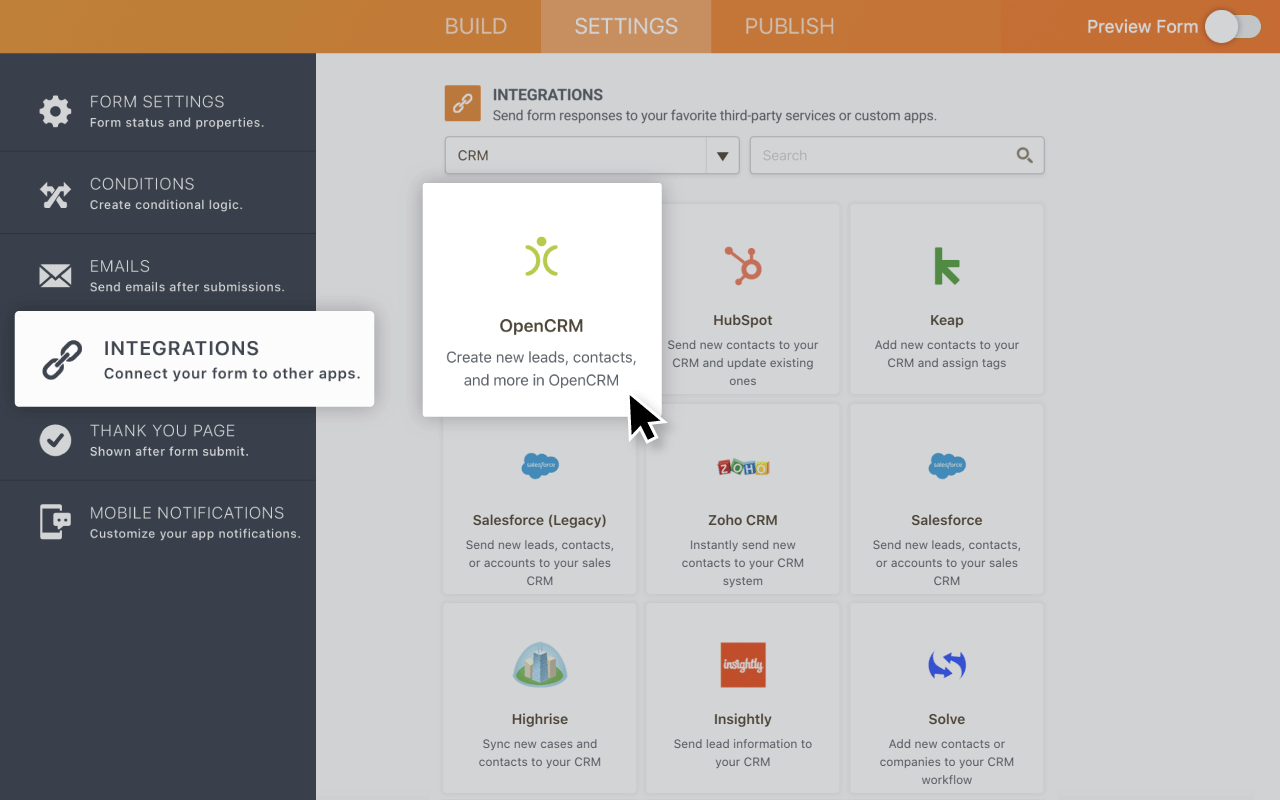Open Form Settings in the sidebar

coord(157,110)
